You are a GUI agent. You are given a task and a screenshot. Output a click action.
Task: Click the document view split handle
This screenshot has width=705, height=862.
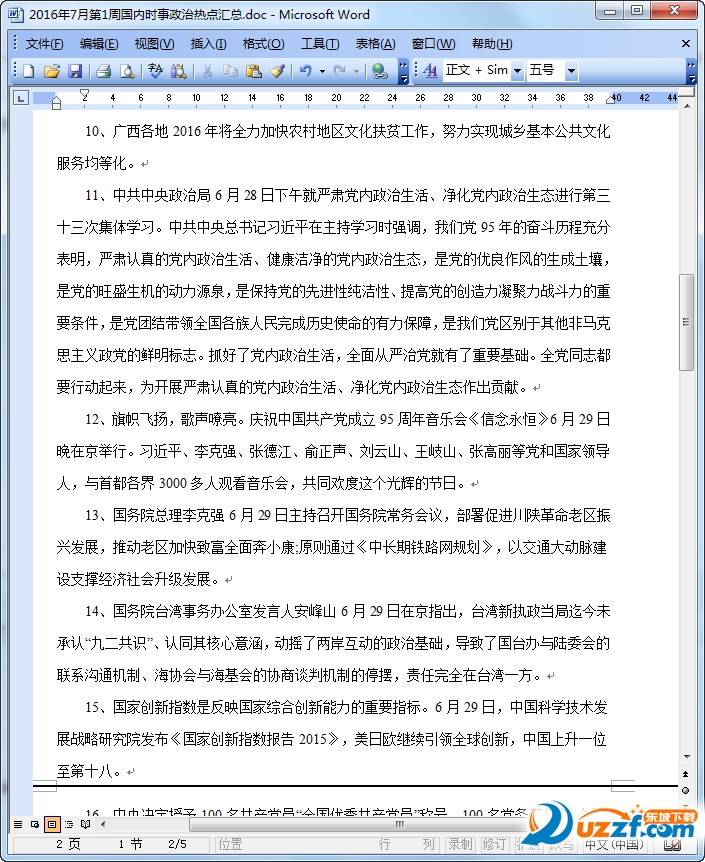(686, 94)
